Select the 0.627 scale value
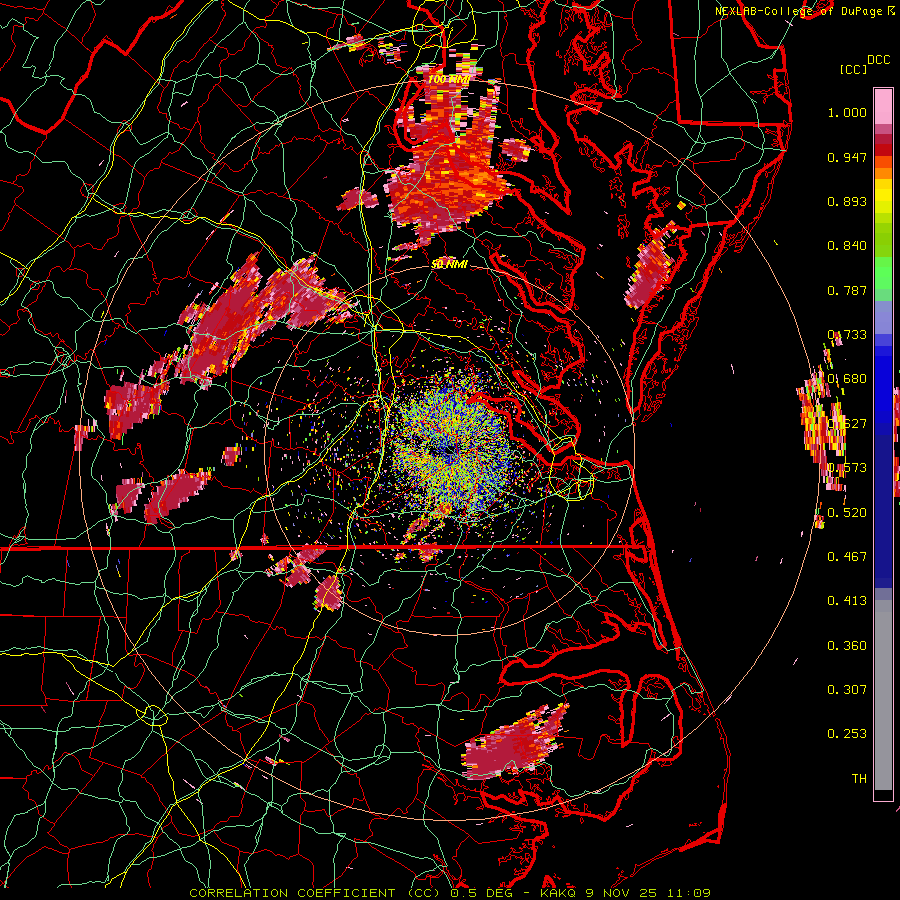The image size is (900, 900). click(847, 424)
